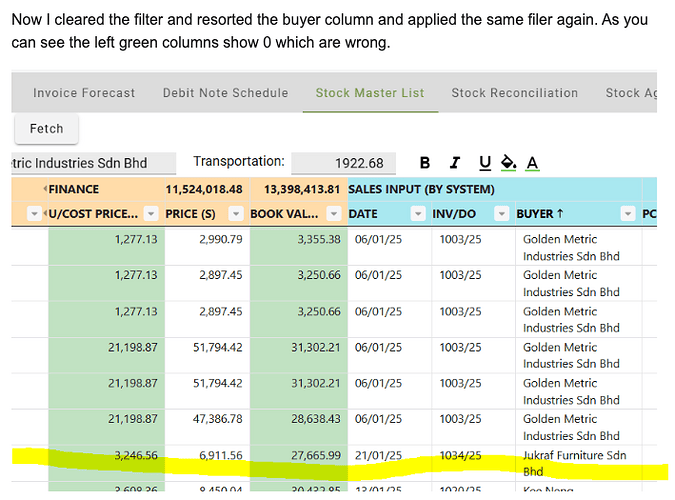
Task: Open the fill color paint bucket
Action: point(508,163)
